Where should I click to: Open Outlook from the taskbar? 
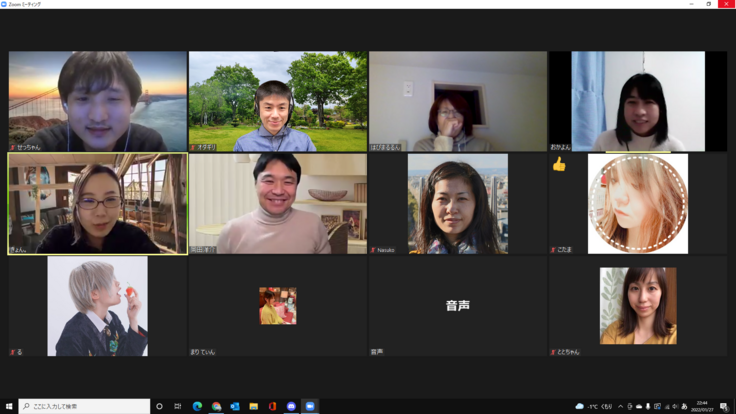(x=235, y=406)
